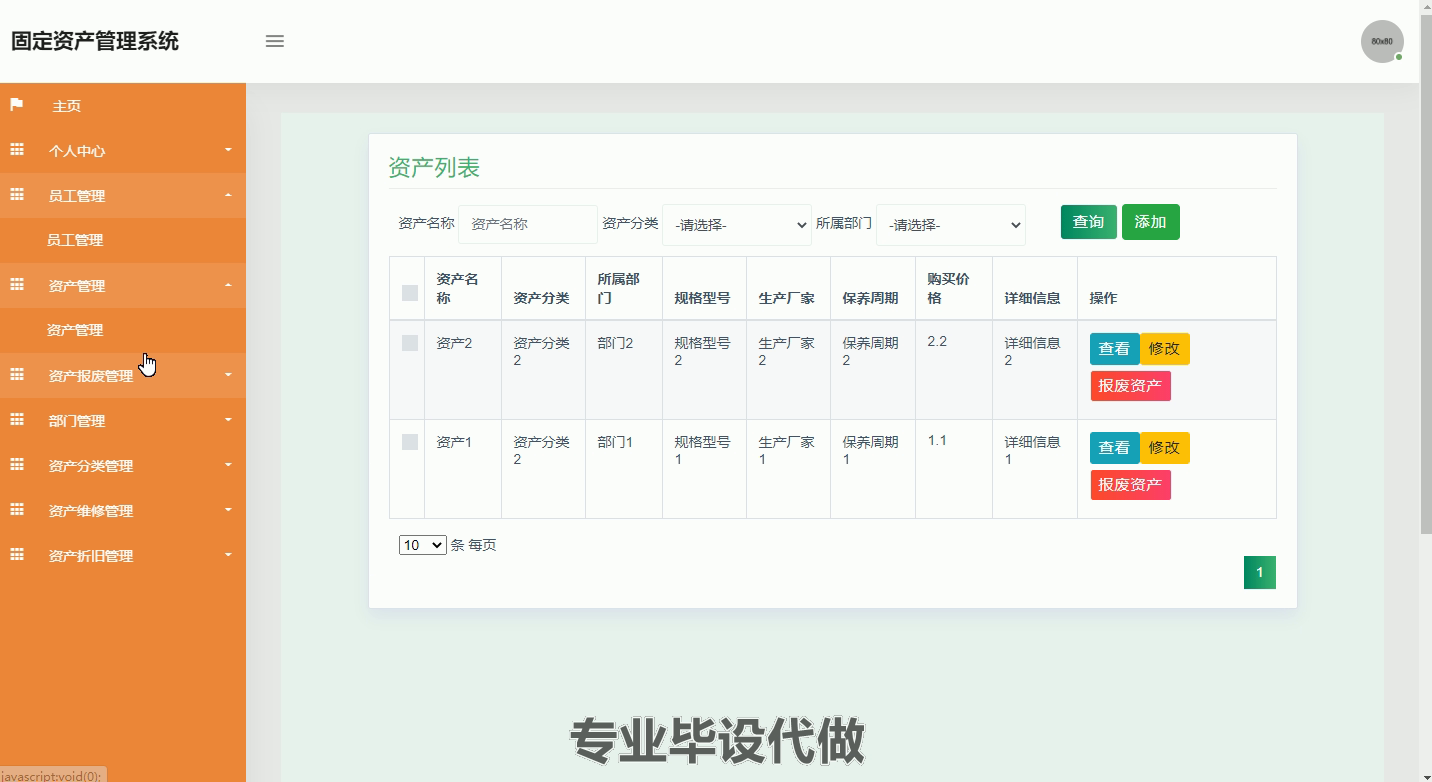Open the user avatar in top right
This screenshot has height=782, width=1432.
tap(1382, 42)
